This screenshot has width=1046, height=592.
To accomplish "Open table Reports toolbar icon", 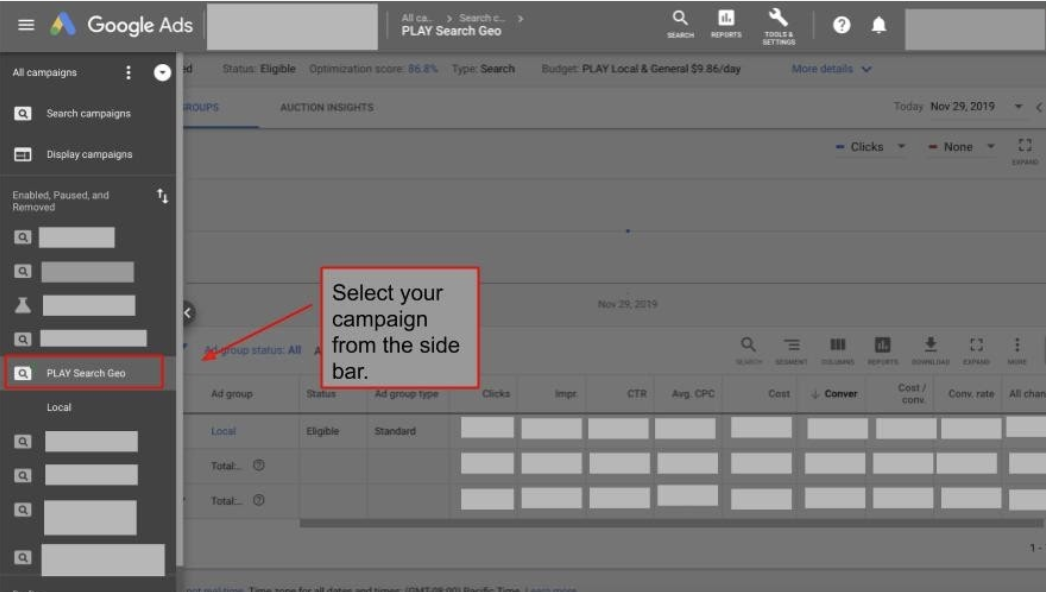I will pos(883,350).
